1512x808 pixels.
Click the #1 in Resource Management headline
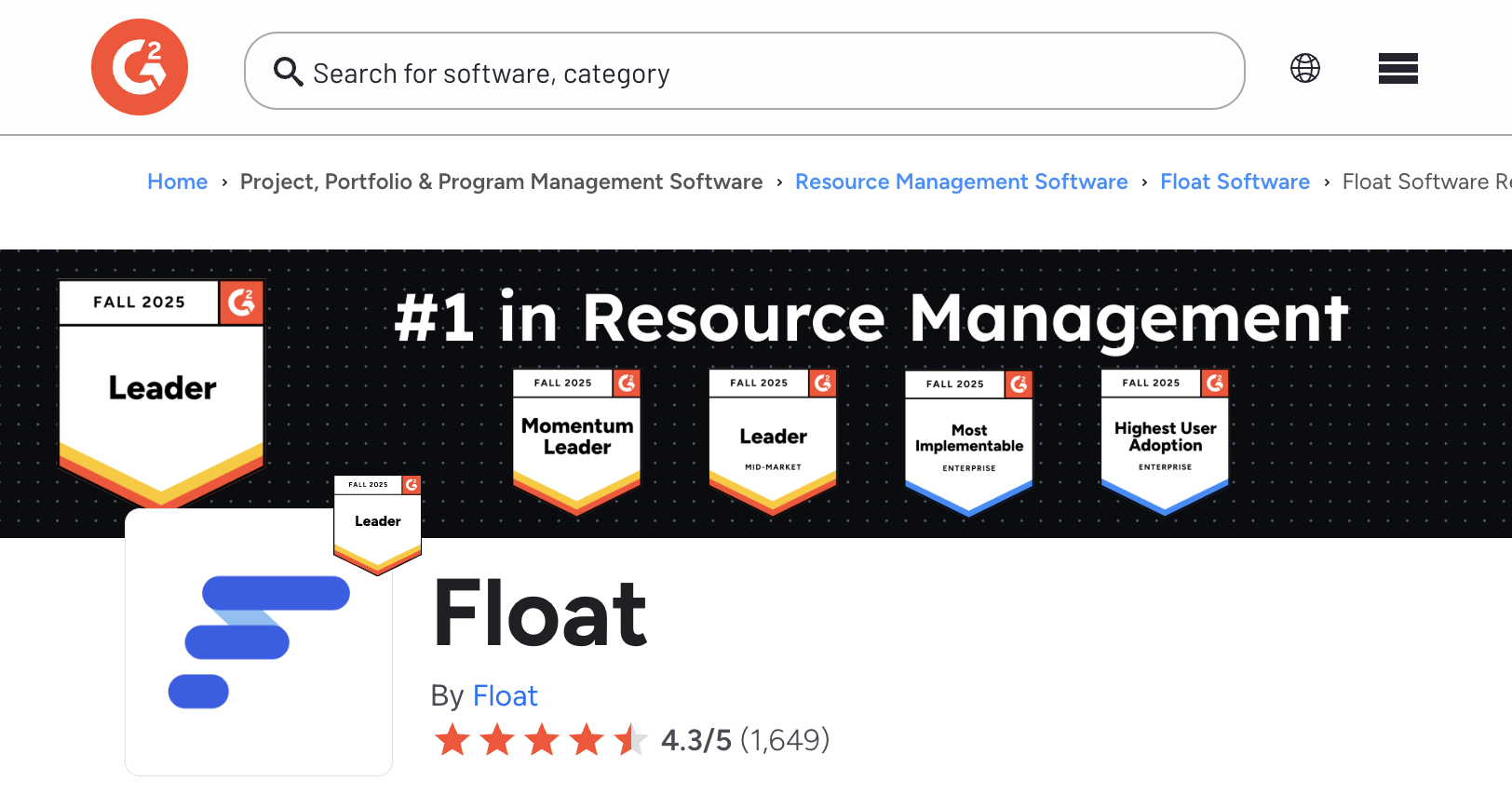(x=871, y=318)
